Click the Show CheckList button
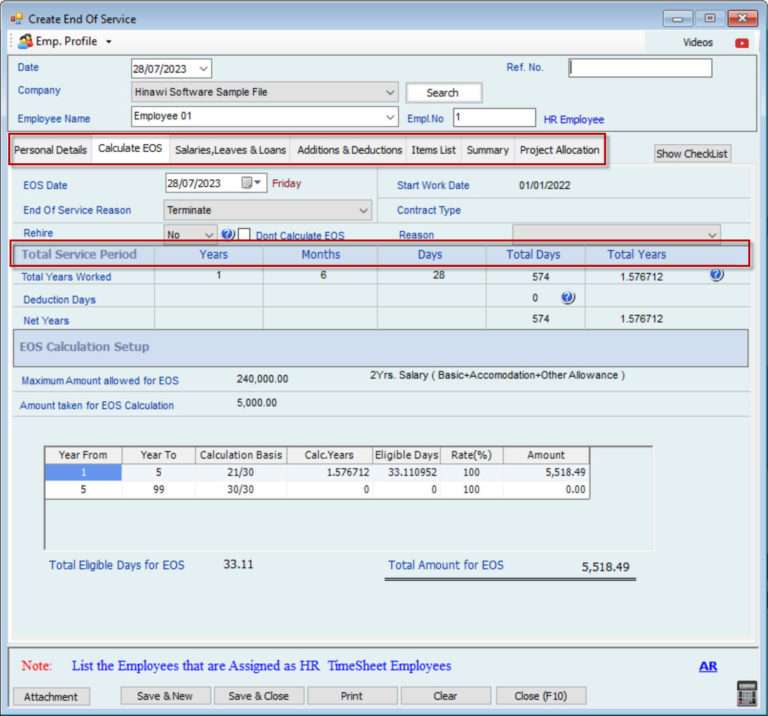This screenshot has height=716, width=768. coord(692,154)
